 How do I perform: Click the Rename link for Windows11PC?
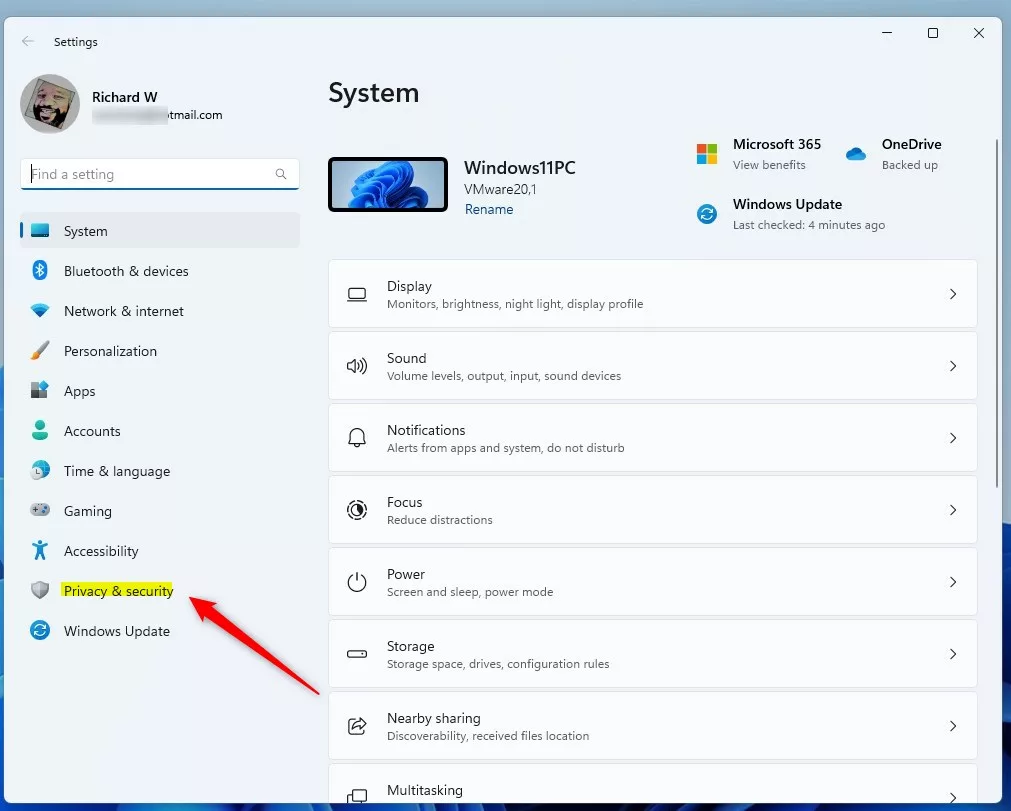pyautogui.click(x=489, y=209)
